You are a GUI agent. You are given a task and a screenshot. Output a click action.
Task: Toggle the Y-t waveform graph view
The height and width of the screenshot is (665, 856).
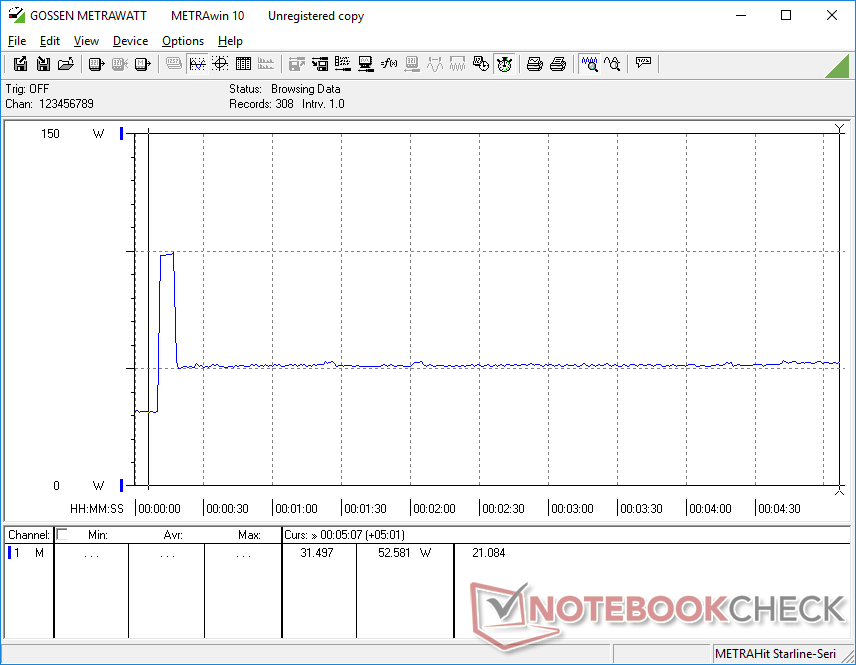click(x=197, y=64)
